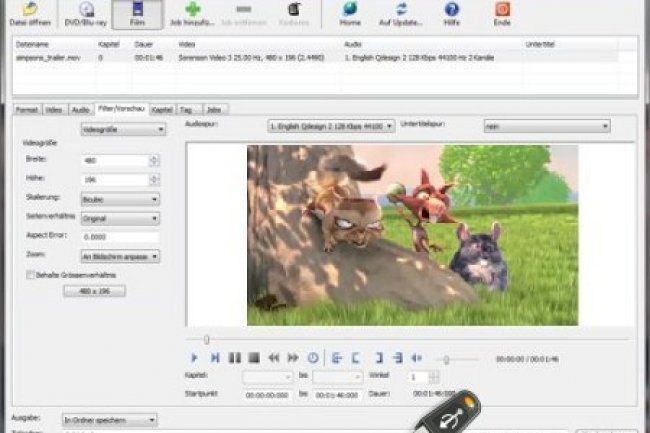Jump to end marker icon
The image size is (650, 433).
(398, 358)
